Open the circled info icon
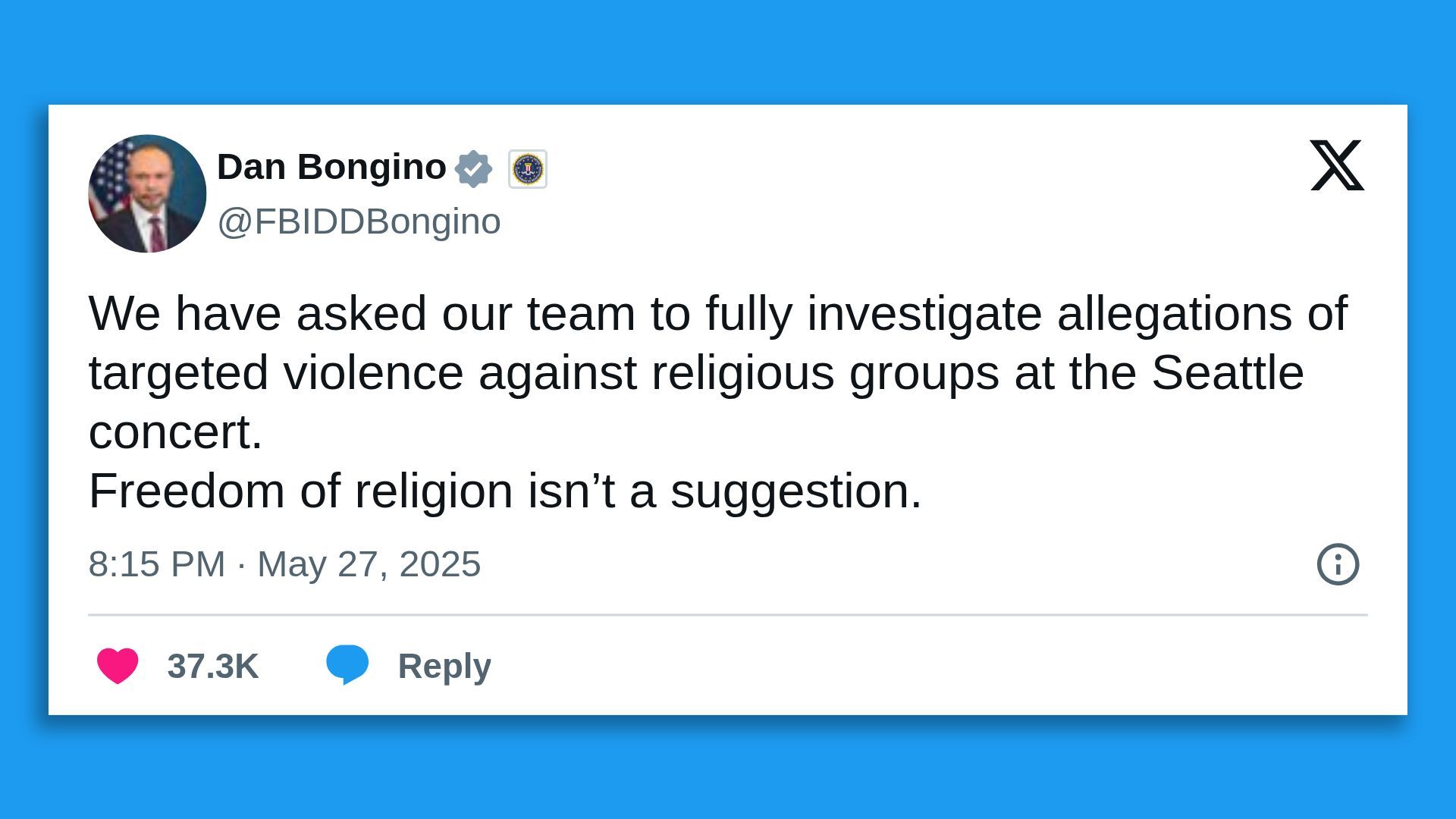This screenshot has height=819, width=1456. point(1339,563)
